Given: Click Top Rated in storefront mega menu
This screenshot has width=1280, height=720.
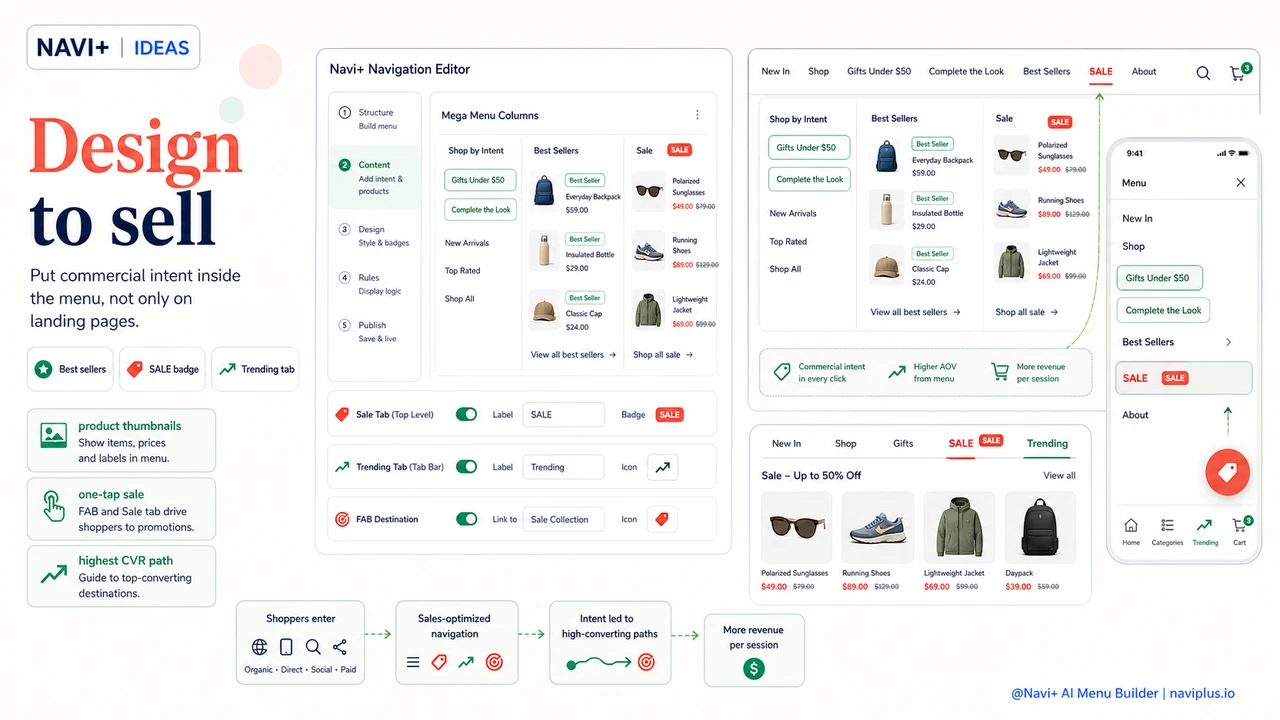Looking at the screenshot, I should click(x=788, y=241).
